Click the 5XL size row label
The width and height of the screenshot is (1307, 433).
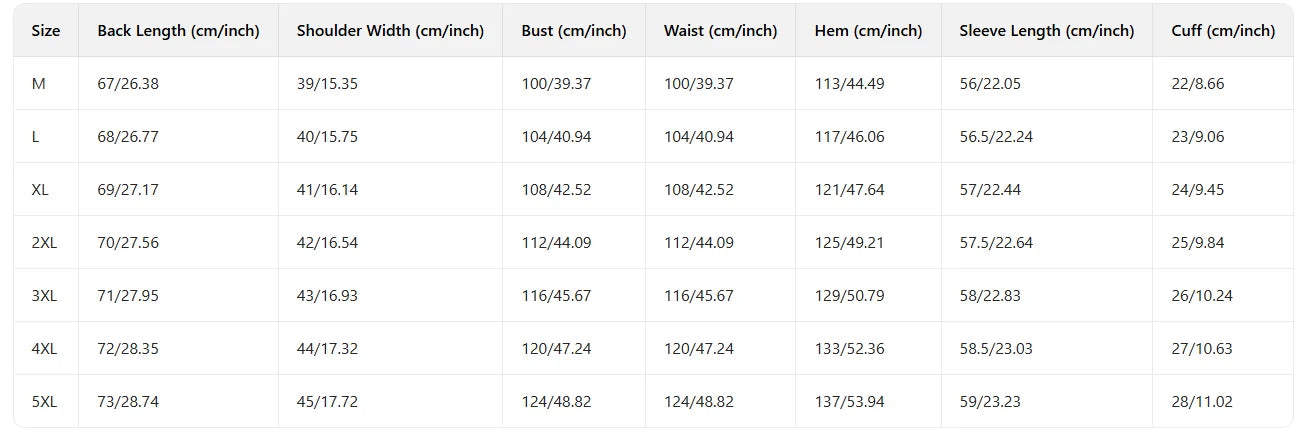click(44, 402)
